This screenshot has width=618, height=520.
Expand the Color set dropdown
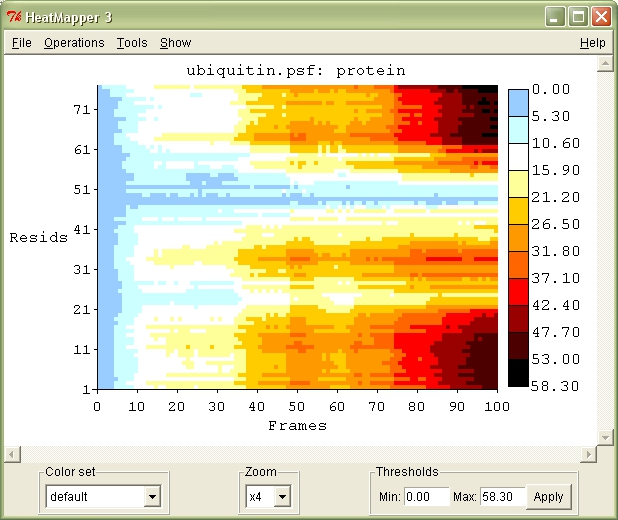(152, 496)
